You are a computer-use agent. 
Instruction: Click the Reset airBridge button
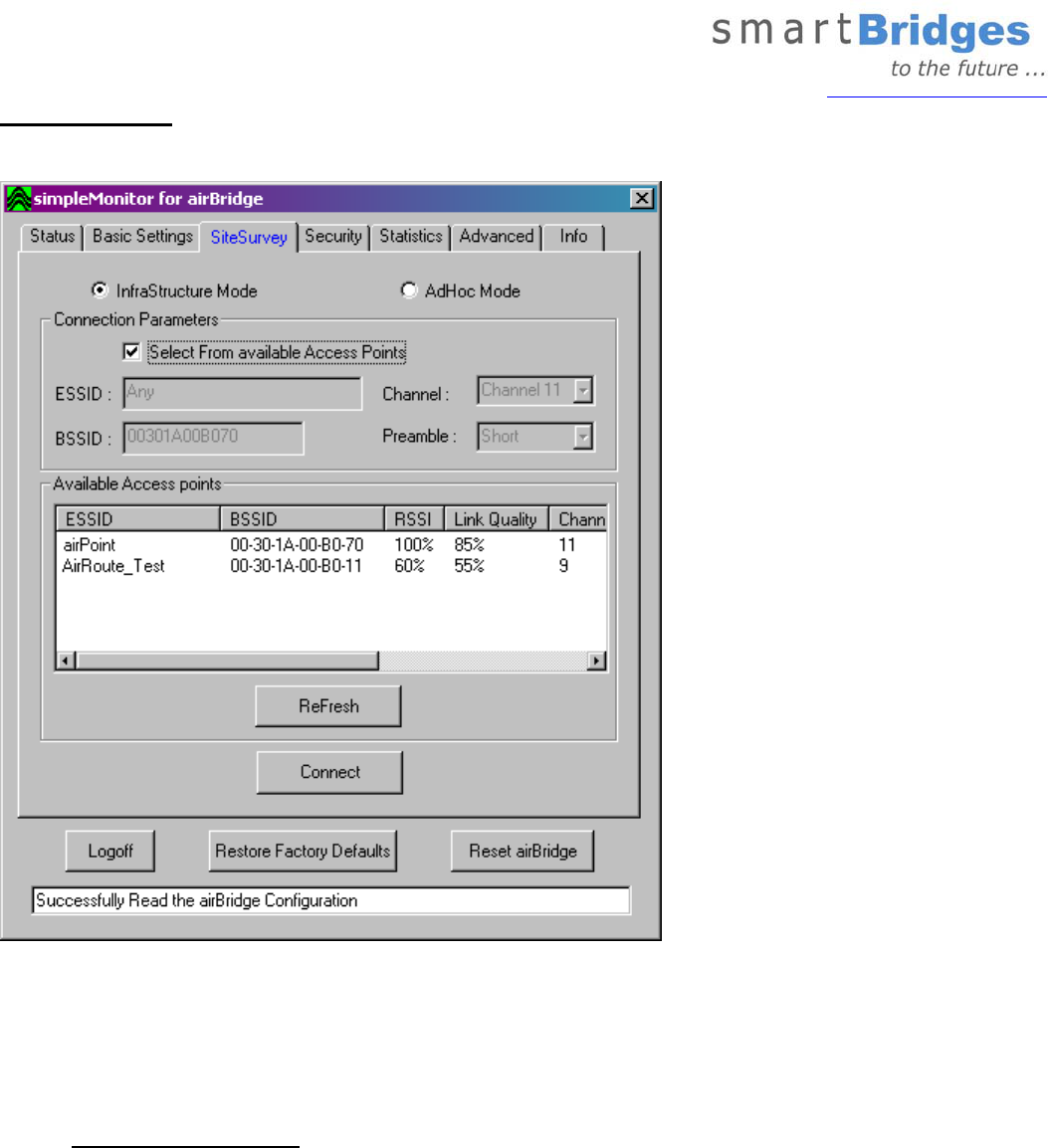523,851
